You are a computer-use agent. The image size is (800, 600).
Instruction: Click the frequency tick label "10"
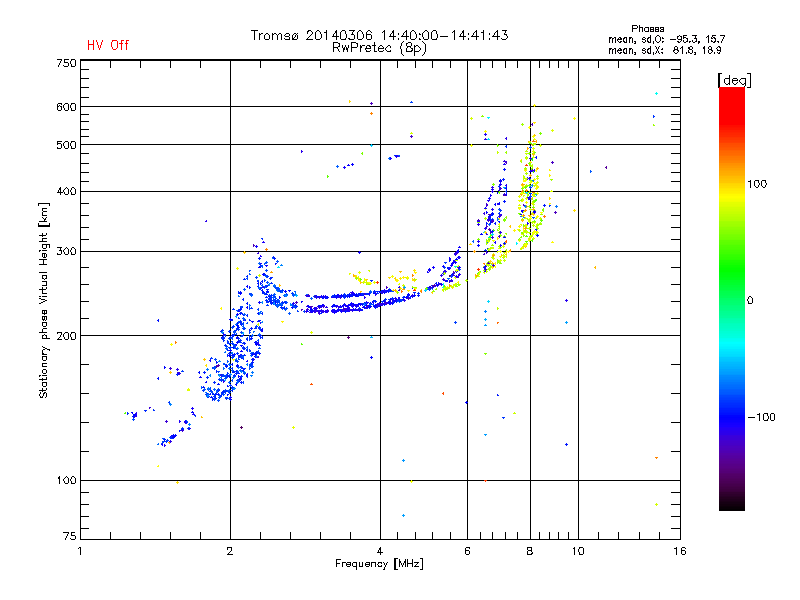point(578,551)
